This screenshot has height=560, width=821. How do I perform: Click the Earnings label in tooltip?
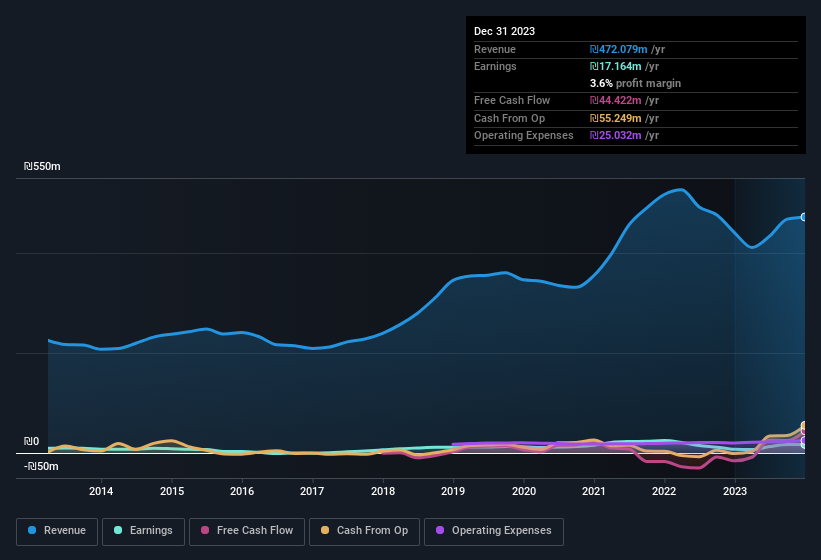495,66
